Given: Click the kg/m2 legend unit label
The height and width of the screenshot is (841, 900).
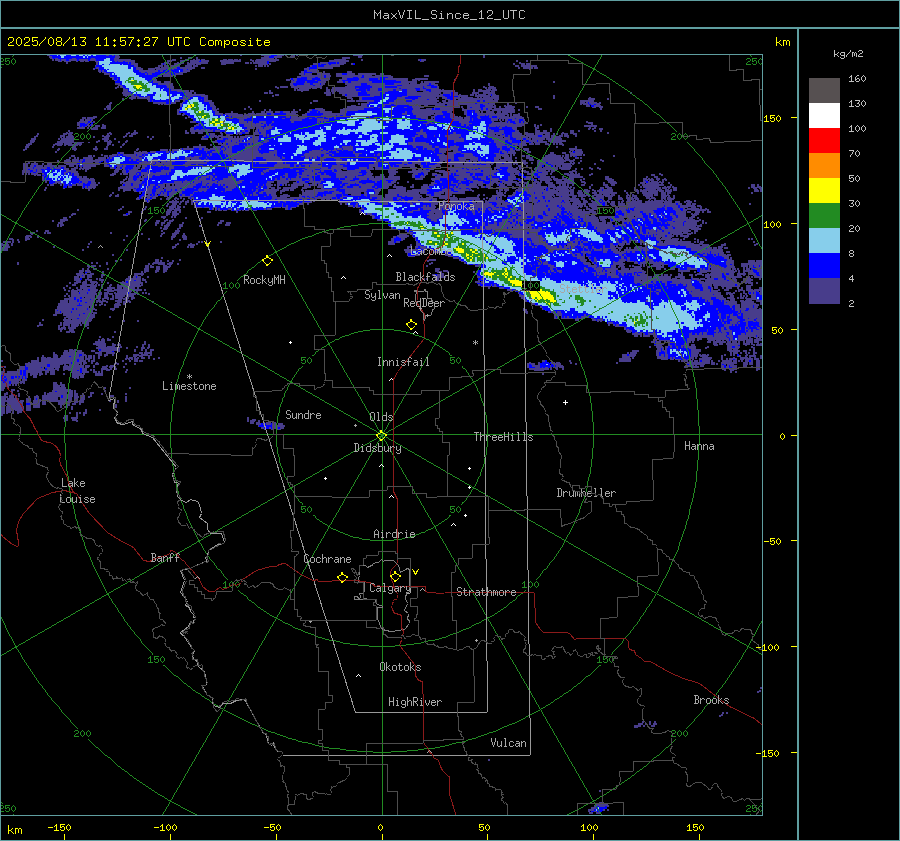Looking at the screenshot, I should tap(848, 54).
